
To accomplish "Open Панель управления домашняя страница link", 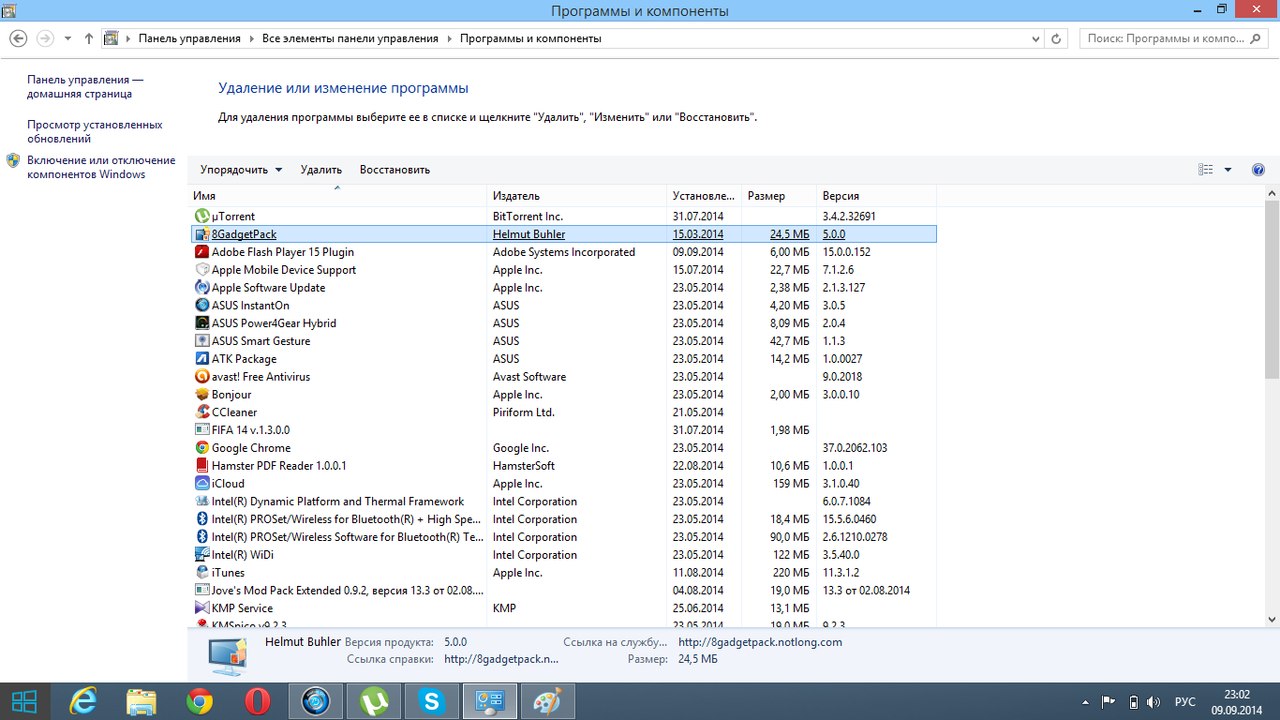I will [85, 87].
